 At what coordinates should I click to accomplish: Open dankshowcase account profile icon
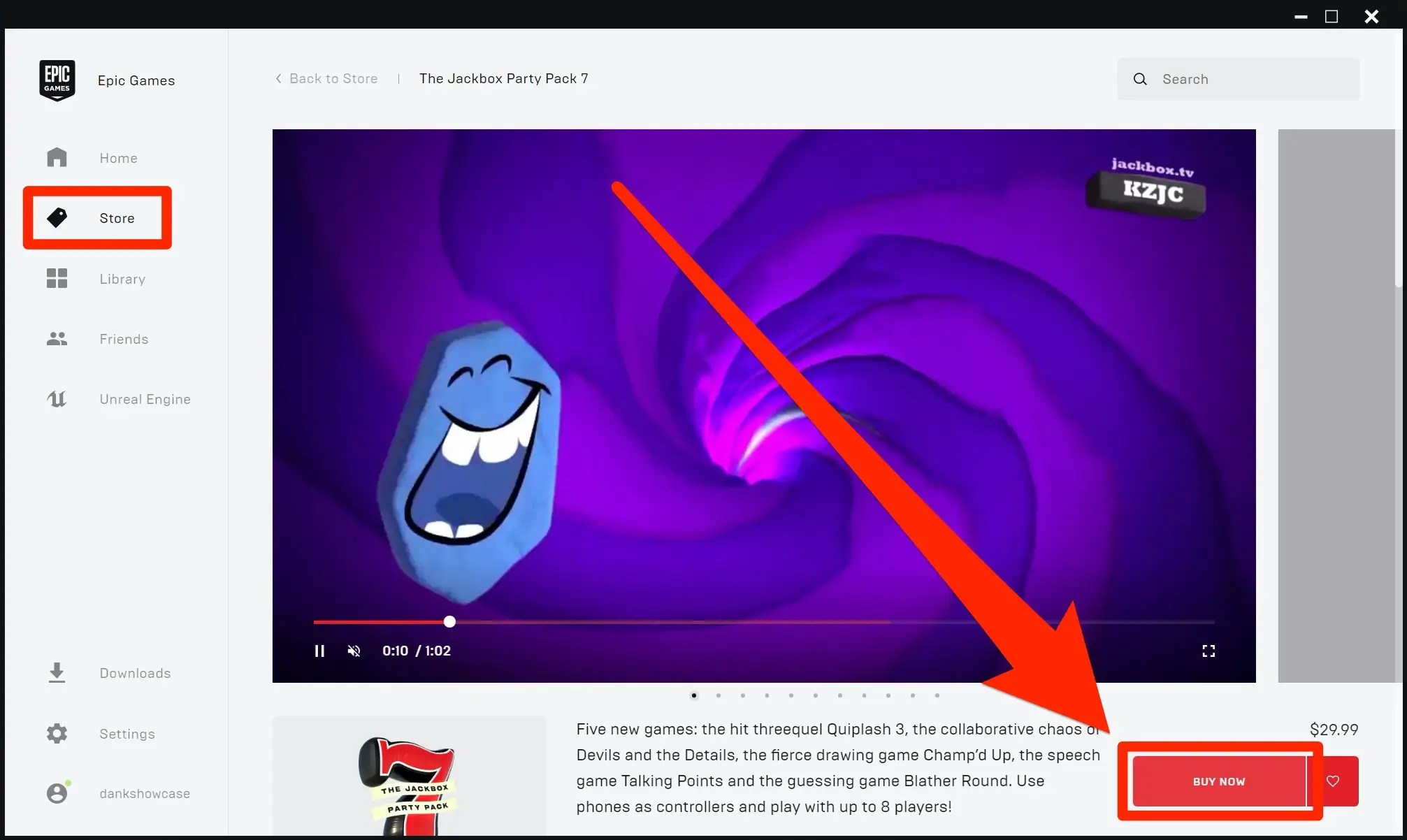point(57,793)
